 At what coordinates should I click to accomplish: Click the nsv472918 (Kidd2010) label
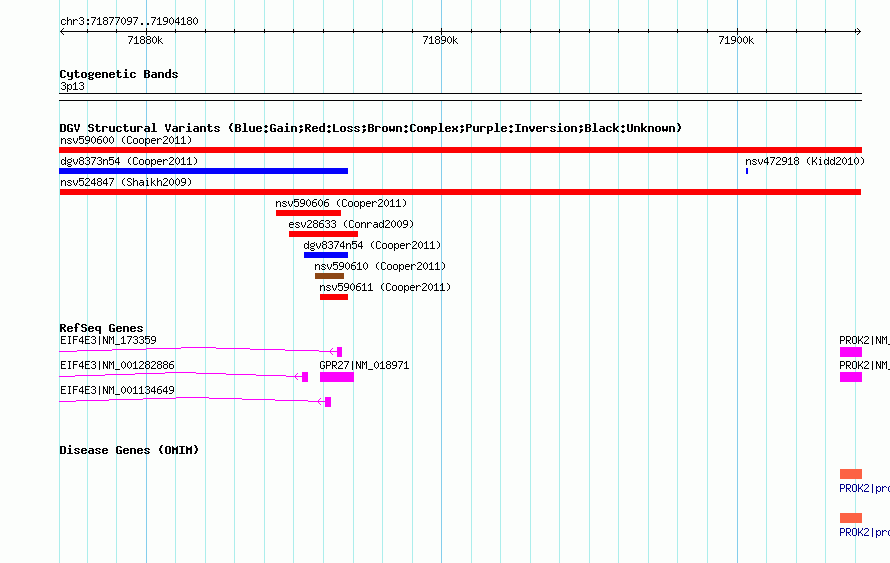click(805, 161)
